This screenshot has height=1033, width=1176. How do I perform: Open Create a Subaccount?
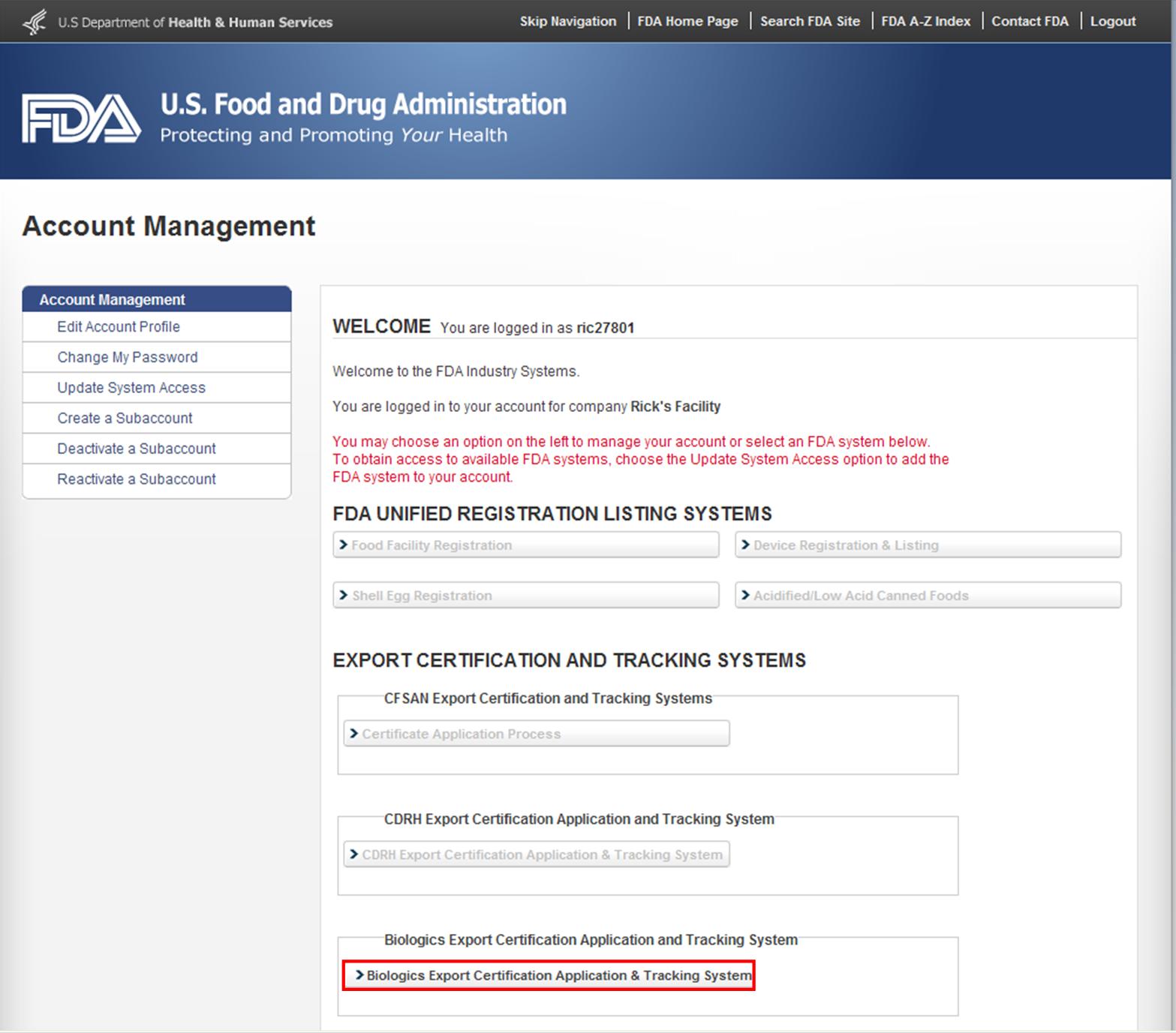tap(125, 418)
